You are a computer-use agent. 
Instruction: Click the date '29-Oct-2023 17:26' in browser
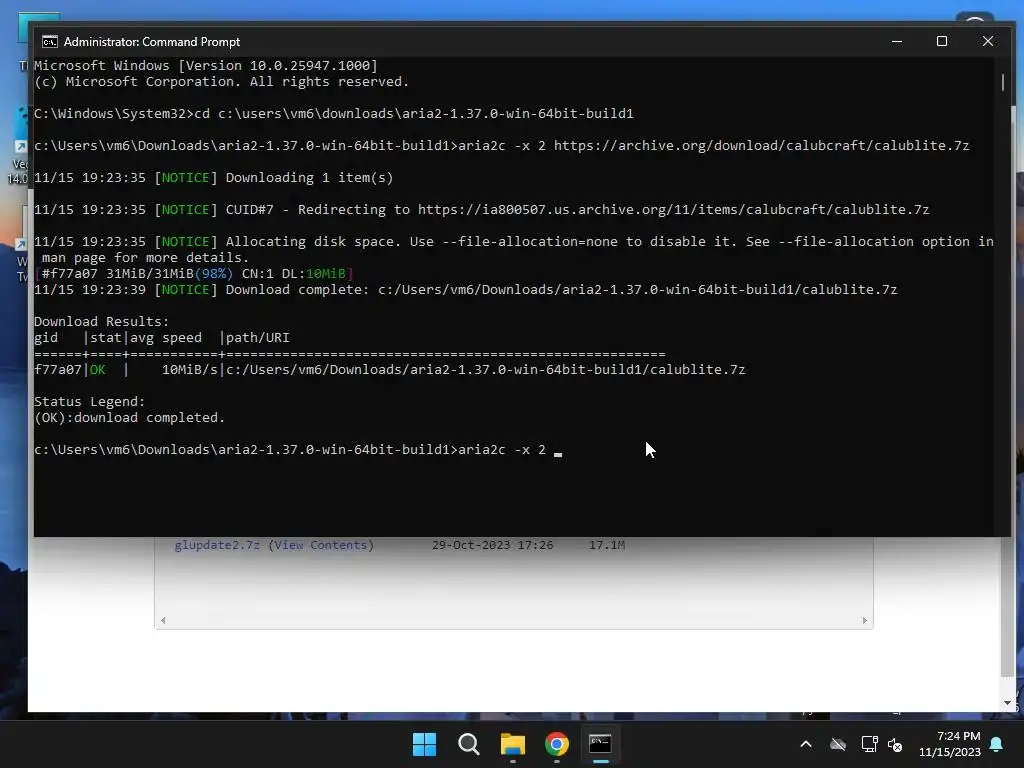pyautogui.click(x=492, y=545)
